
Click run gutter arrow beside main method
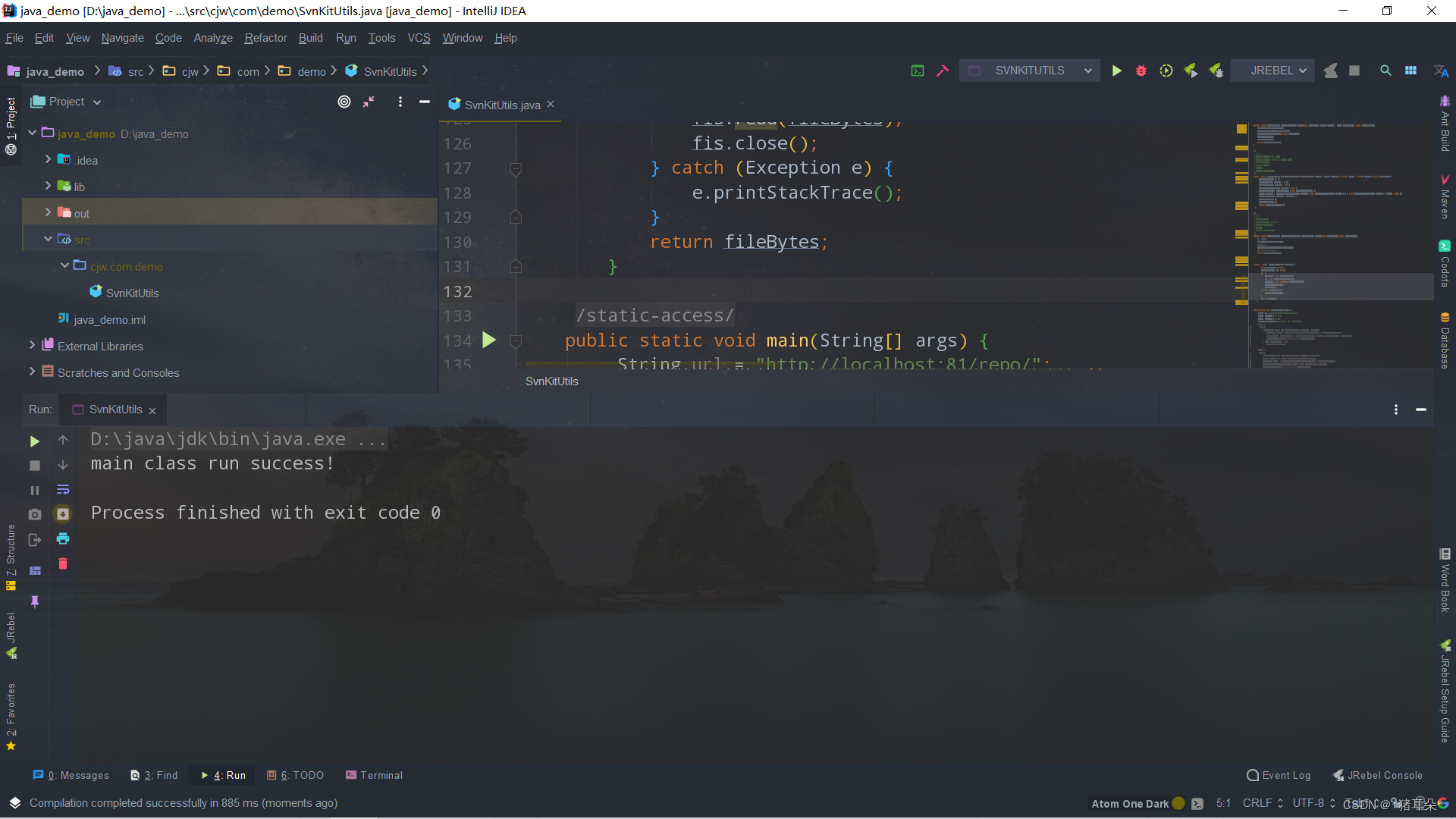point(489,340)
